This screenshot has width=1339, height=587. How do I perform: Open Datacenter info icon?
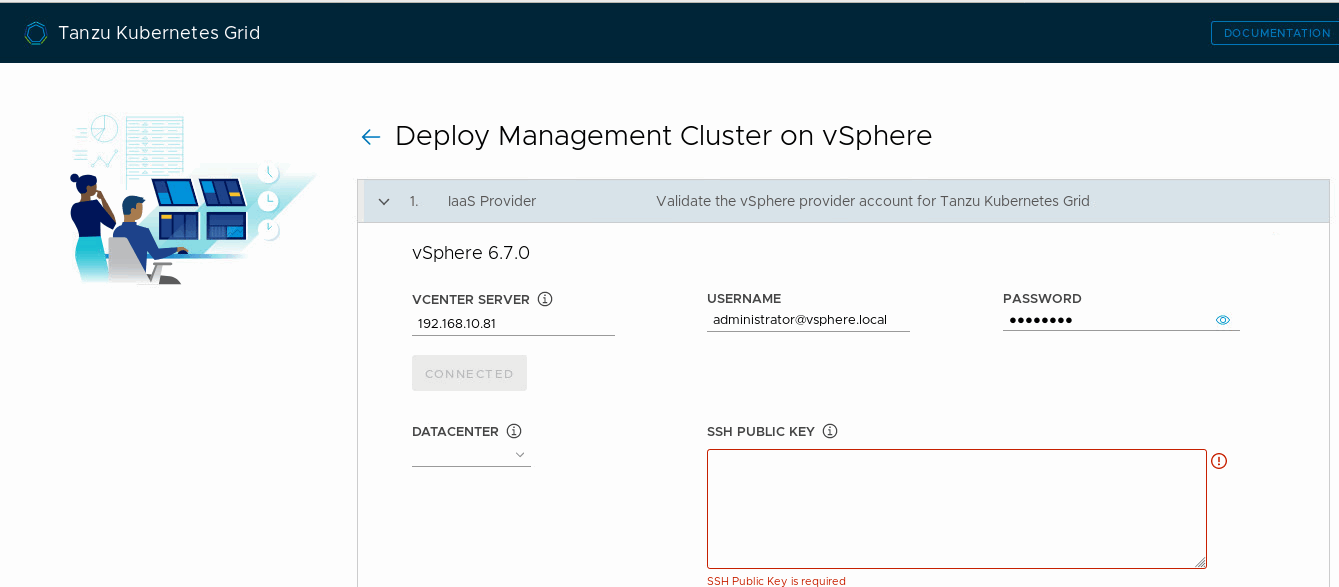pos(514,431)
